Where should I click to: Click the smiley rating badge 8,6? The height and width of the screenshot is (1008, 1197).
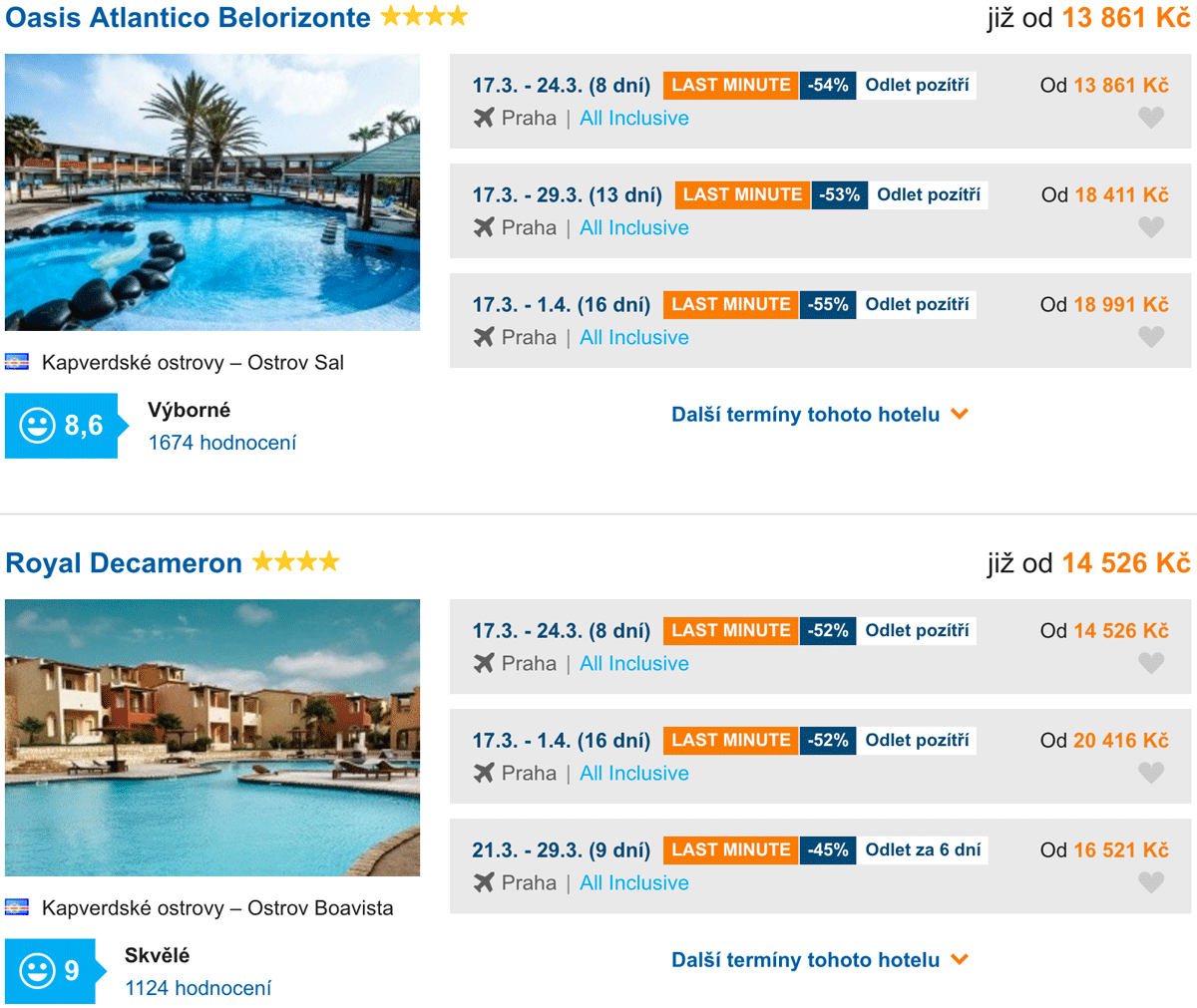pyautogui.click(x=62, y=426)
